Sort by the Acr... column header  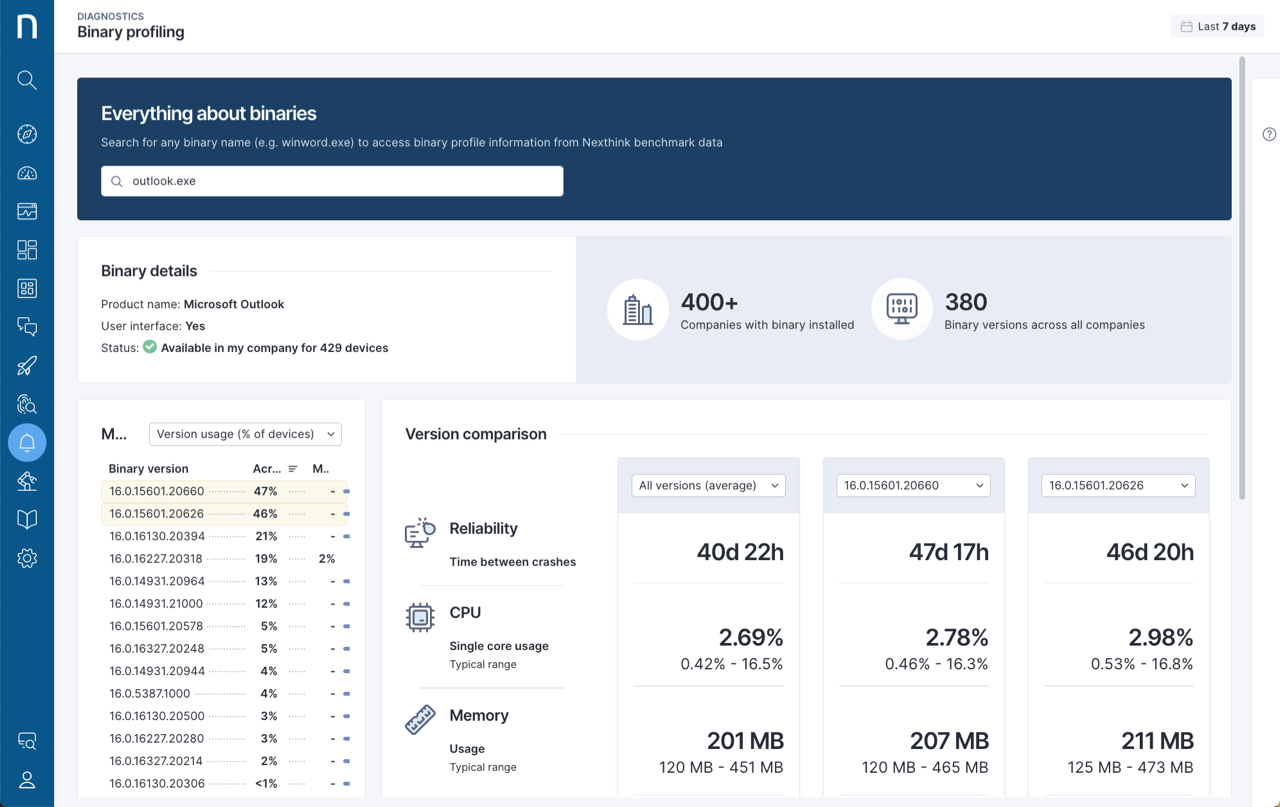coord(268,468)
